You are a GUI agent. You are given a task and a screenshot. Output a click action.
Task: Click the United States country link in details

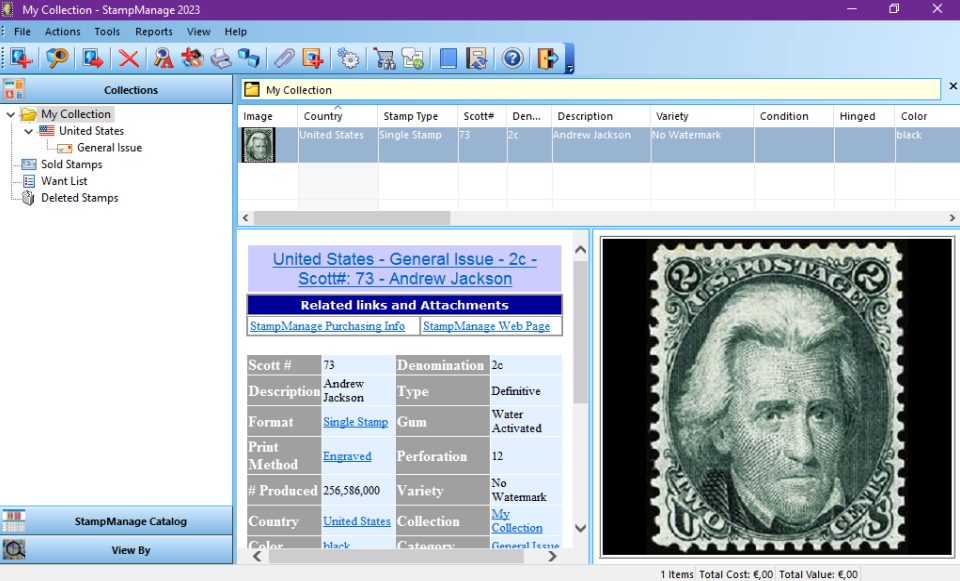pos(356,521)
